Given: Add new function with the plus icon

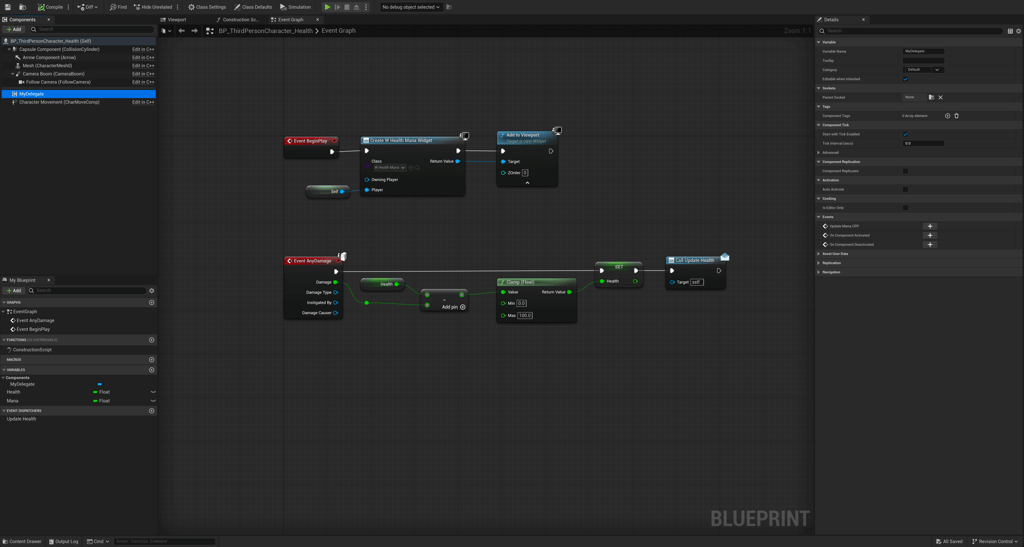Looking at the screenshot, I should click(152, 340).
